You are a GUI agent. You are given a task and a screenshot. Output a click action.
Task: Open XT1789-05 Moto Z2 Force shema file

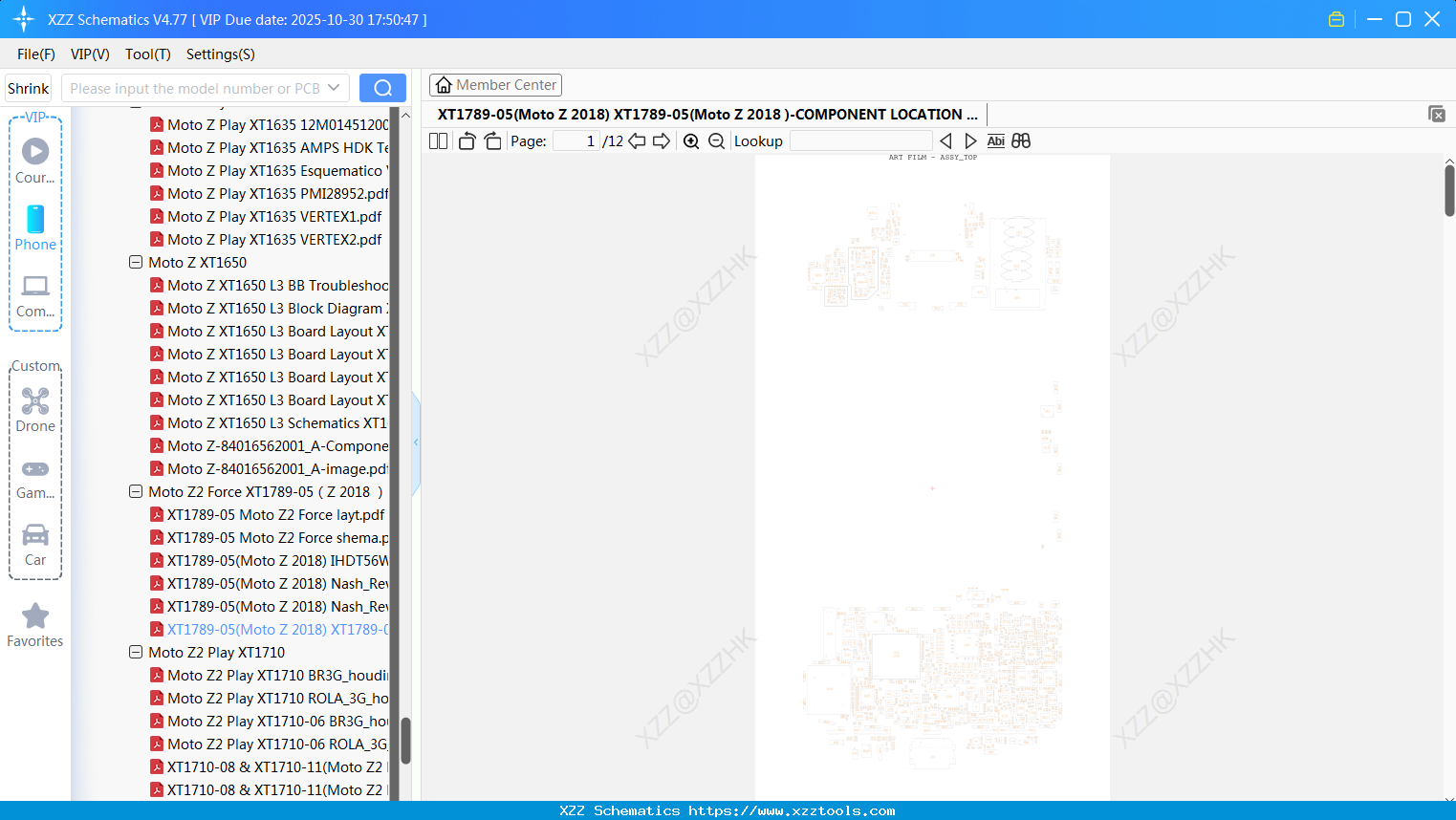[x=270, y=537]
